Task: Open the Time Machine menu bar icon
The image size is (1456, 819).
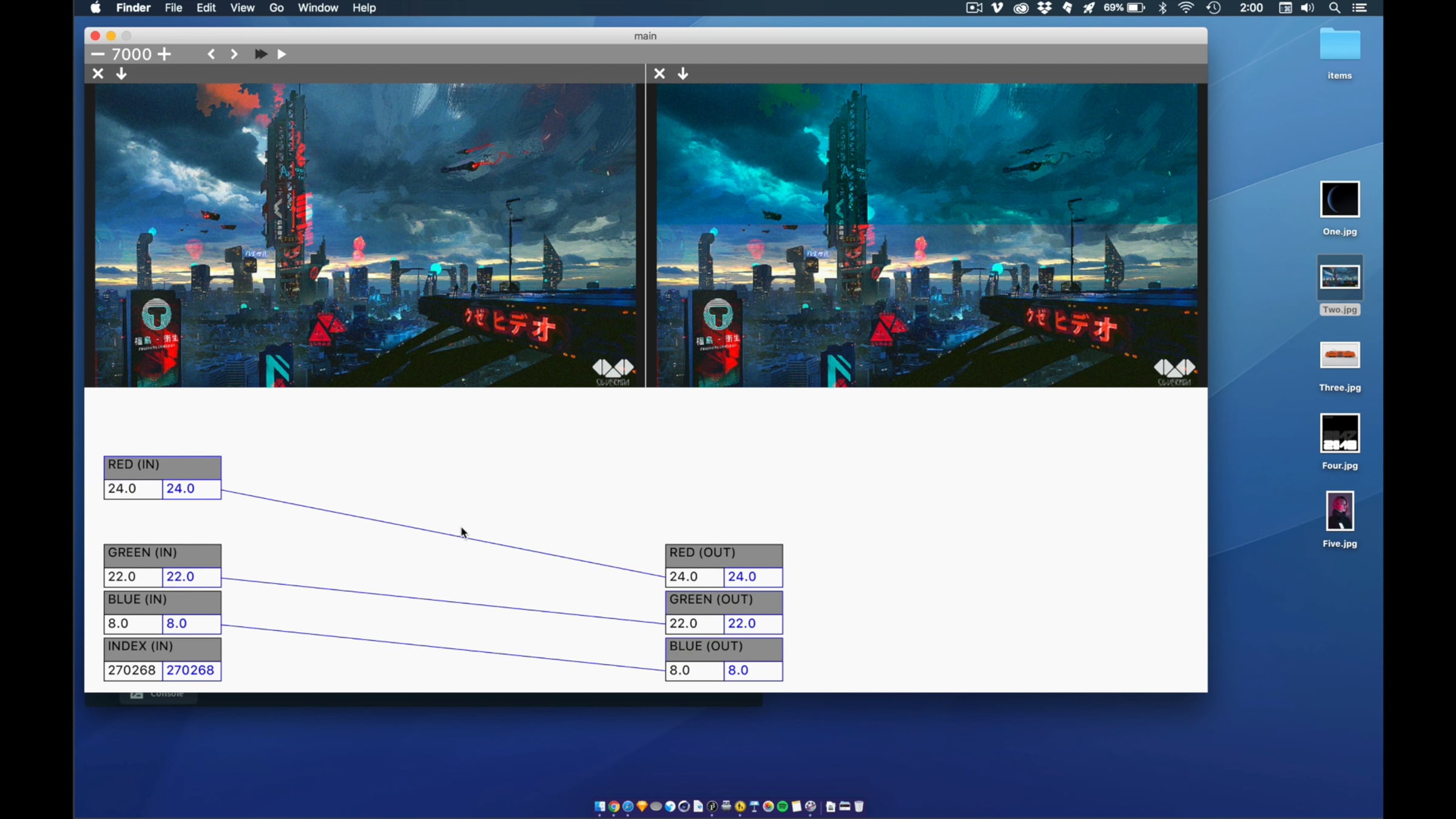Action: (x=1213, y=8)
